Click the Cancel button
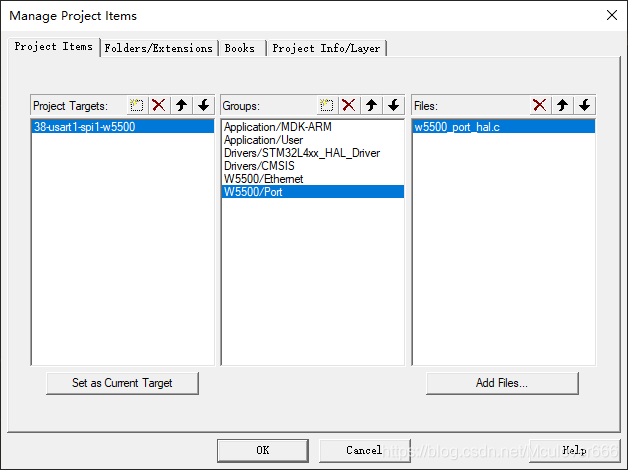The width and height of the screenshot is (628, 470). point(364,450)
